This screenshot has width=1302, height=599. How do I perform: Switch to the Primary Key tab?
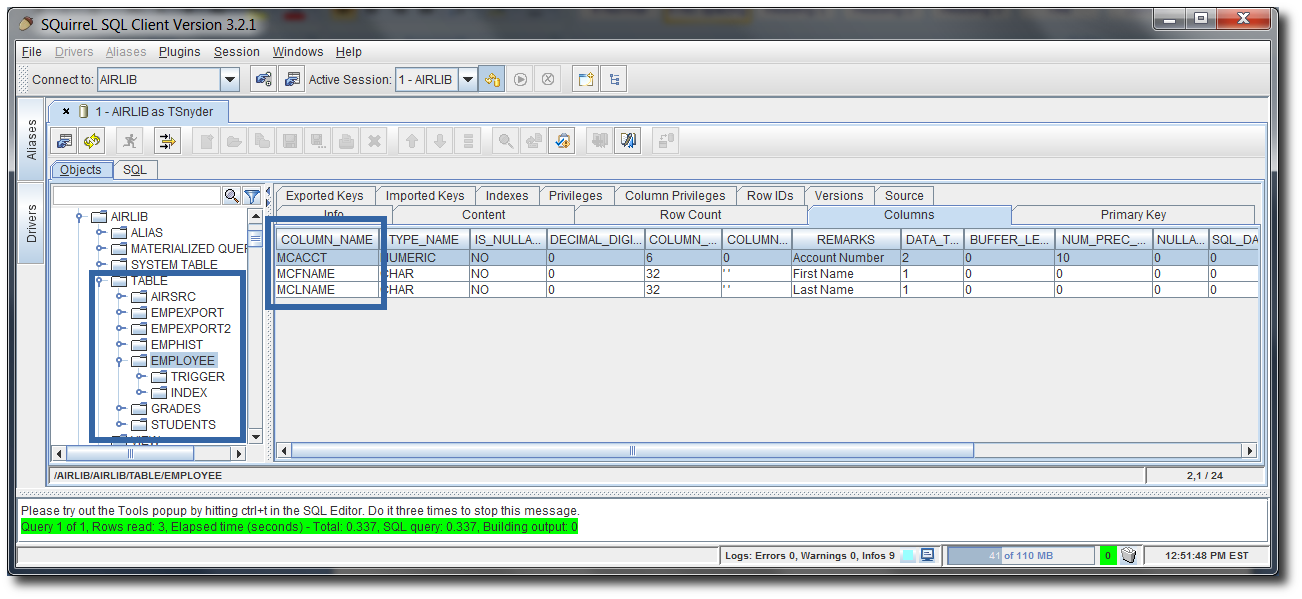[1133, 215]
